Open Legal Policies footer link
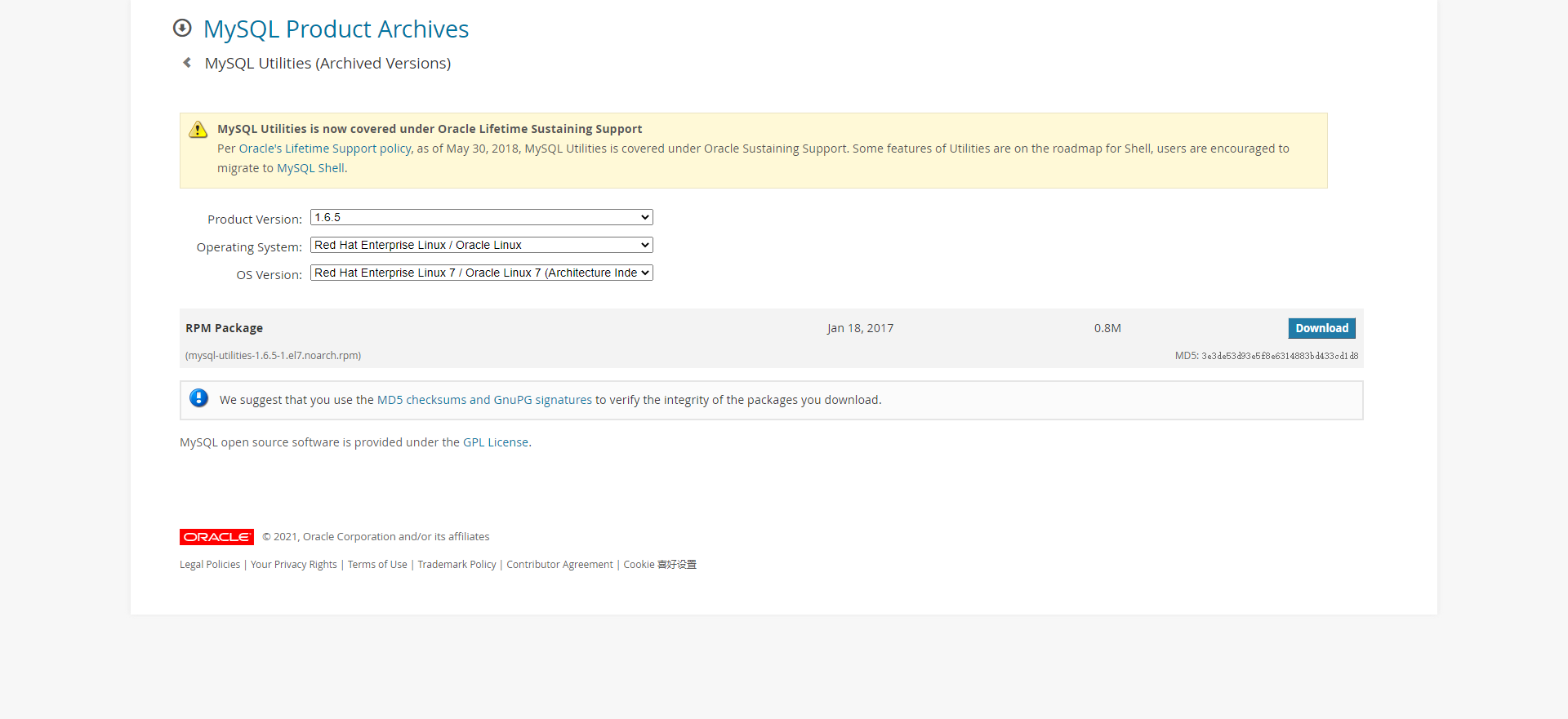The image size is (1568, 719). (210, 565)
